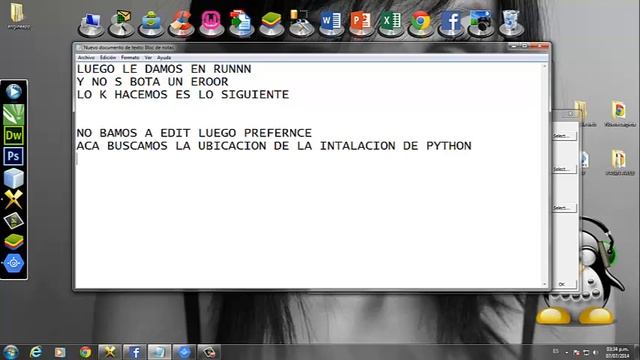Click the word SIGUIENTE in the Notepad text
Viewport: 640px width, 360px height.
click(255, 95)
